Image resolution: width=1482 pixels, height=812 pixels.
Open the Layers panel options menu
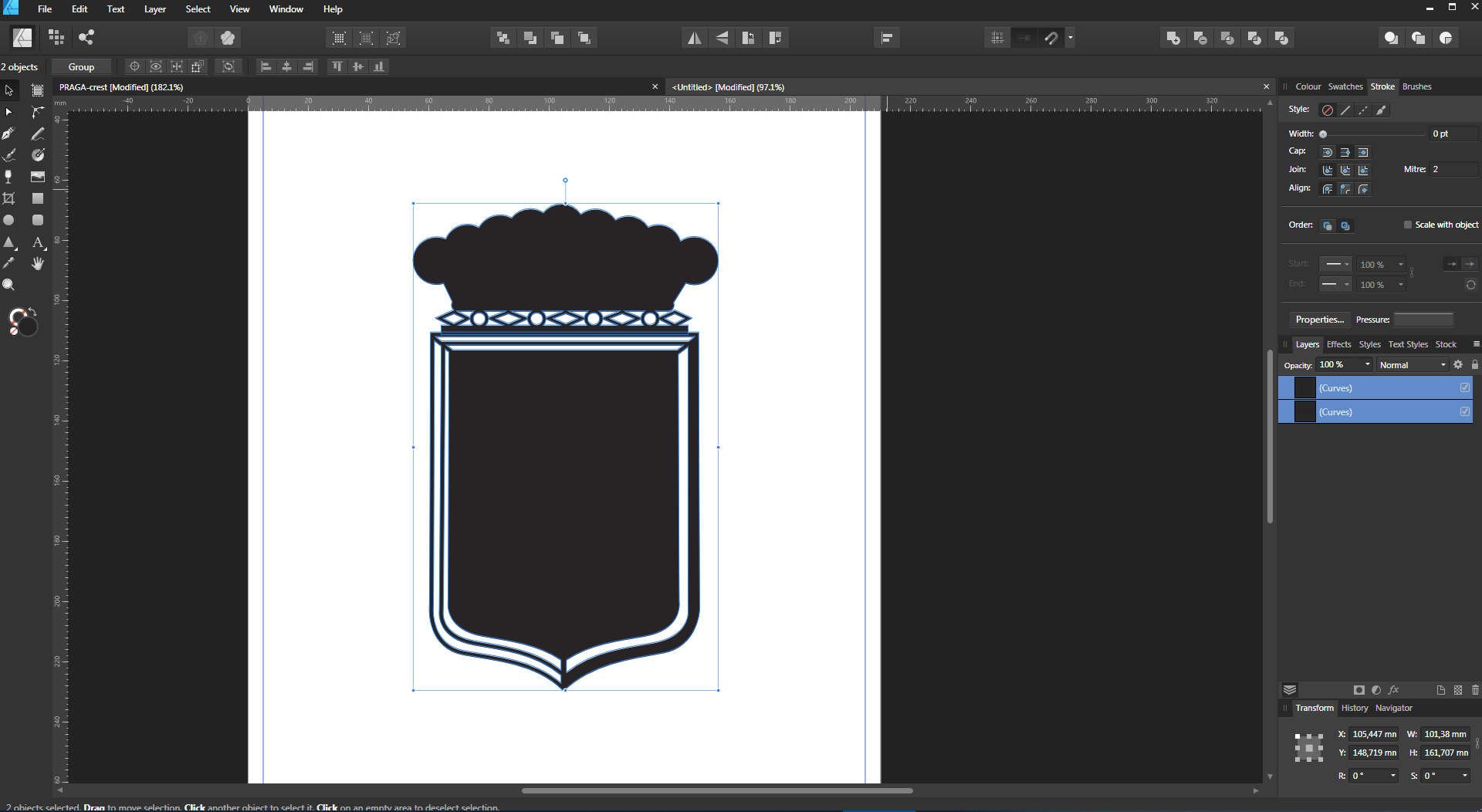[x=1476, y=344]
